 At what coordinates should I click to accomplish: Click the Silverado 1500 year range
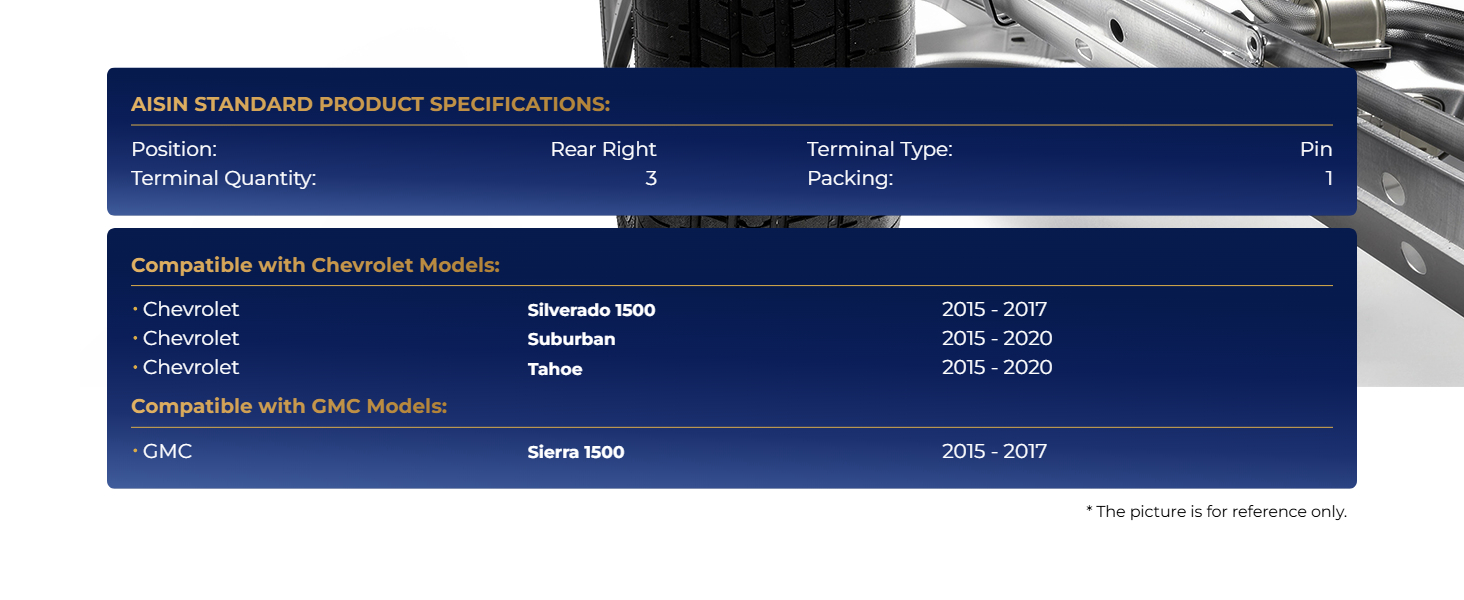pyautogui.click(x=994, y=309)
